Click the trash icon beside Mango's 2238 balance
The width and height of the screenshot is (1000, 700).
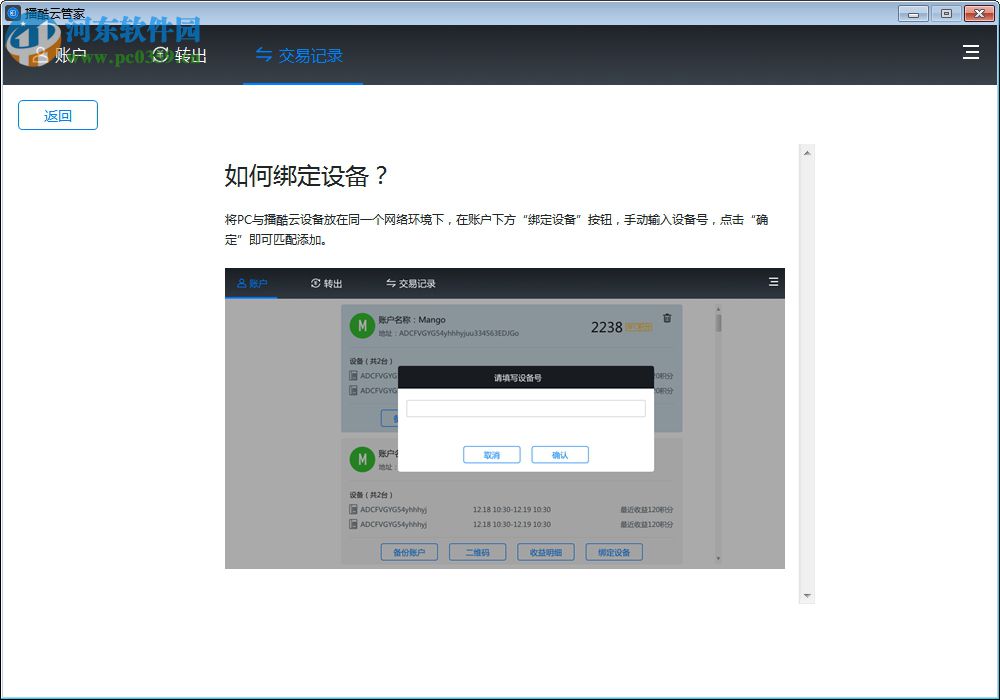pyautogui.click(x=666, y=319)
